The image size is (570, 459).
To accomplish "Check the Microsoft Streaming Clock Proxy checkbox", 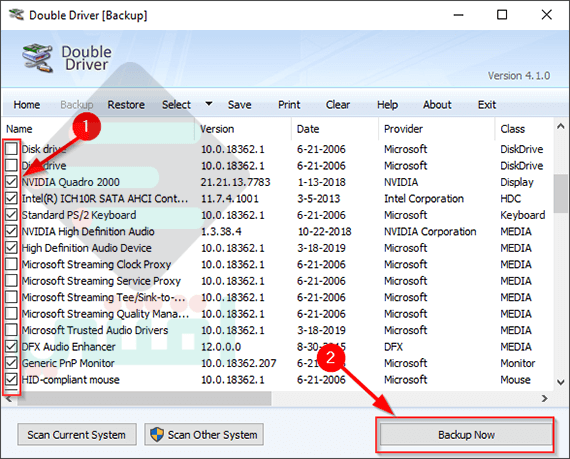I will tap(11, 264).
